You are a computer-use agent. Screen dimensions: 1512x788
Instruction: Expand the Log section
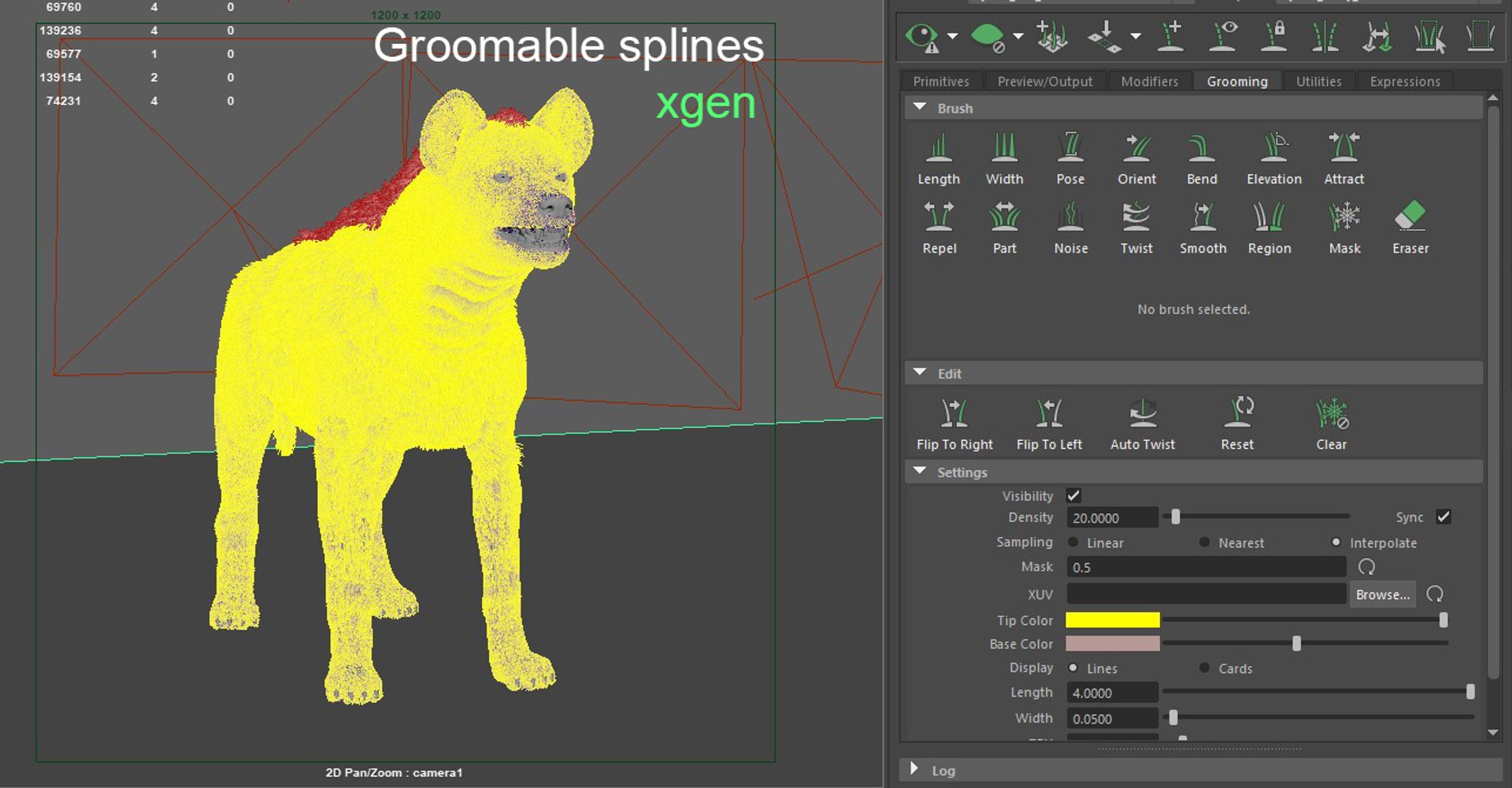tap(913, 768)
